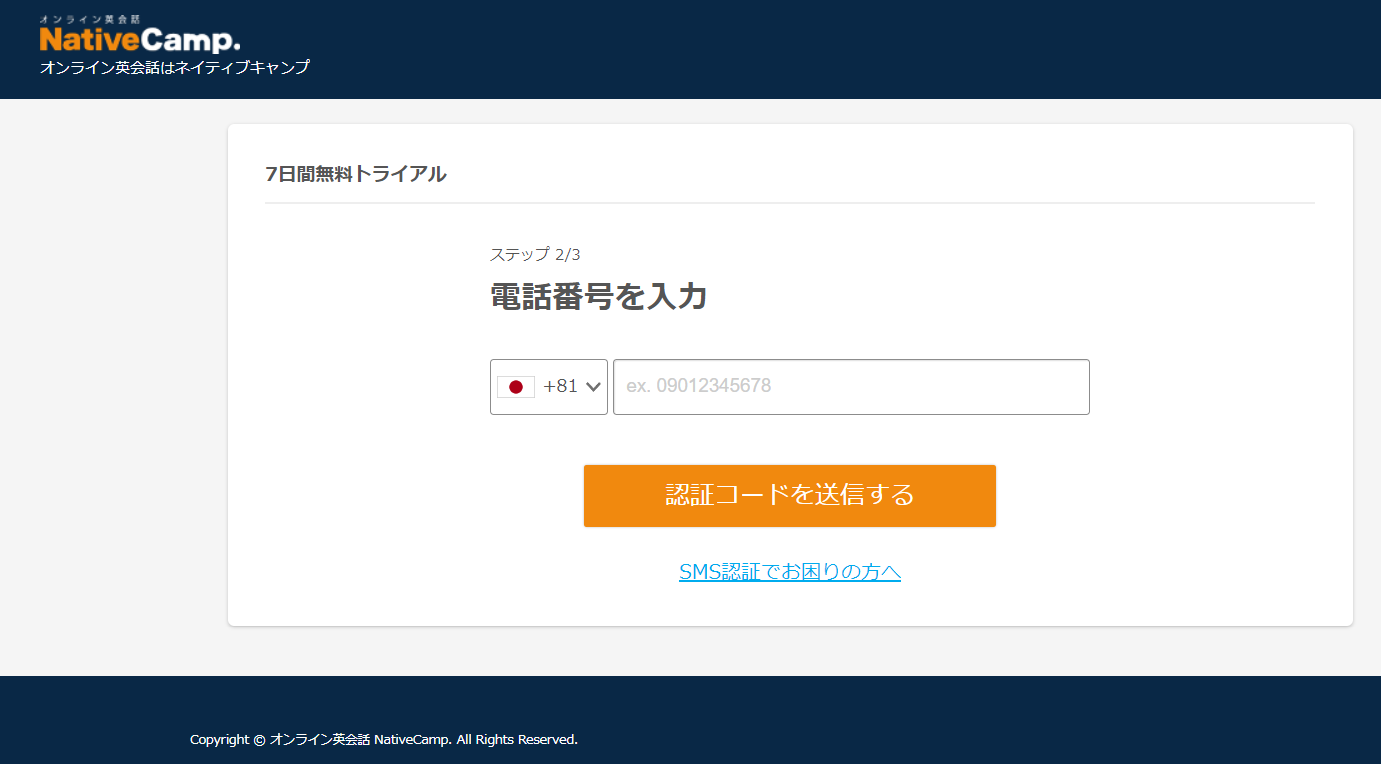
Task: Open the +81 country code dropdown
Action: [x=549, y=387]
